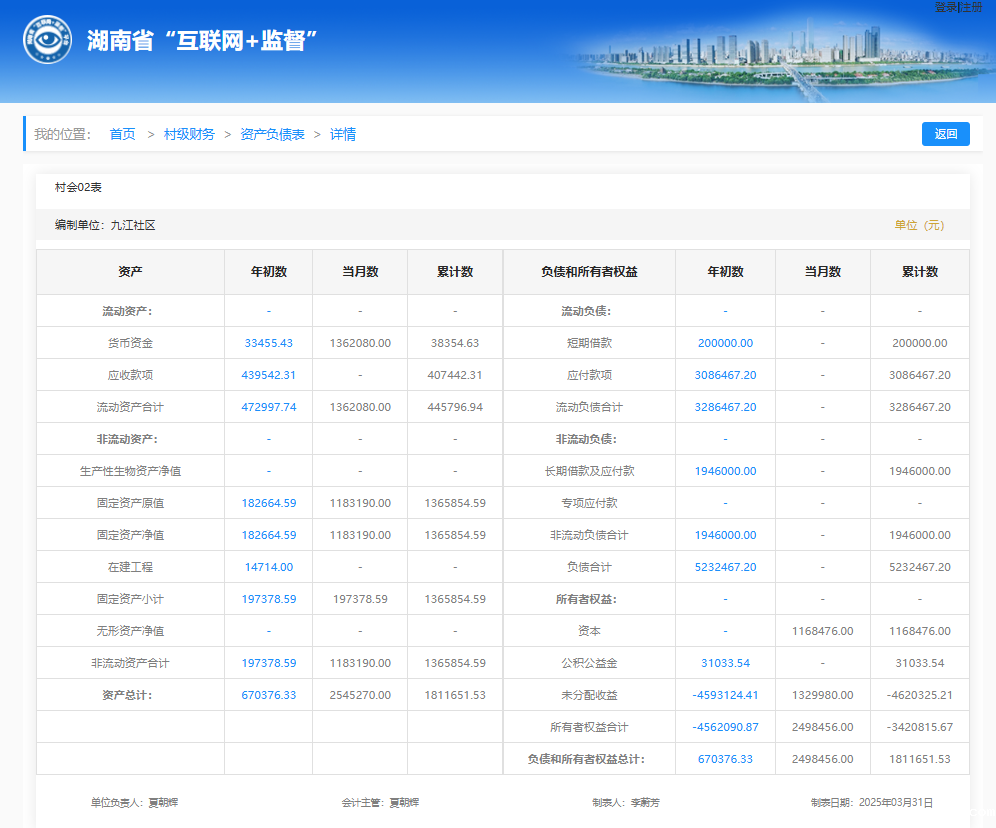Click 流动资产合计 value 472997.74

pos(268,407)
